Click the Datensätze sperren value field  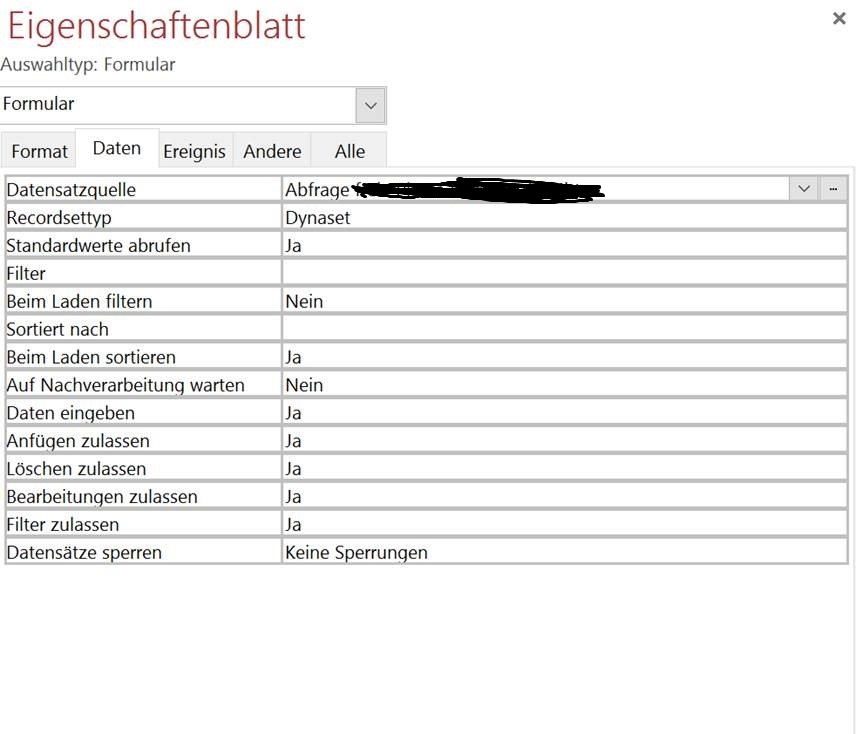tap(564, 553)
